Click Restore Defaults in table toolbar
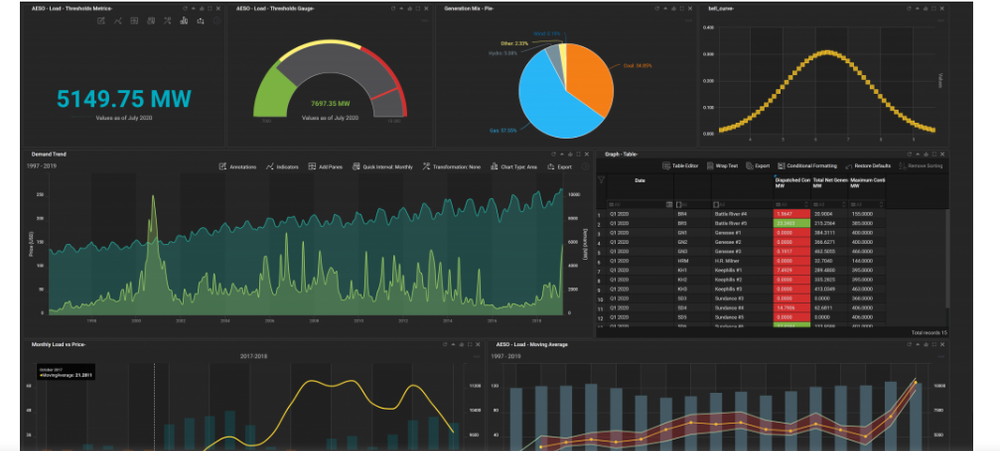 coord(868,166)
